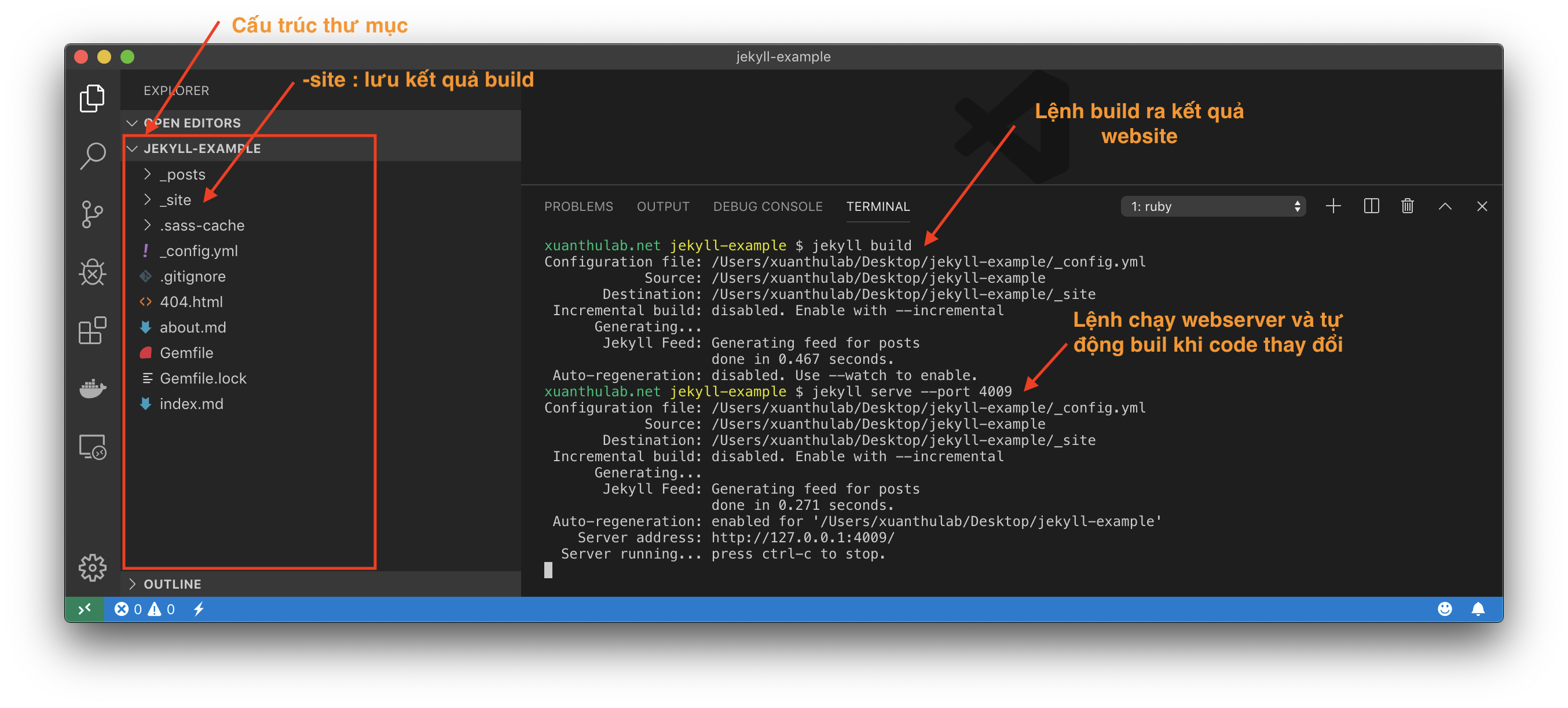The width and height of the screenshot is (1568, 708).
Task: Click errors and warnings status indicator
Action: point(145,610)
